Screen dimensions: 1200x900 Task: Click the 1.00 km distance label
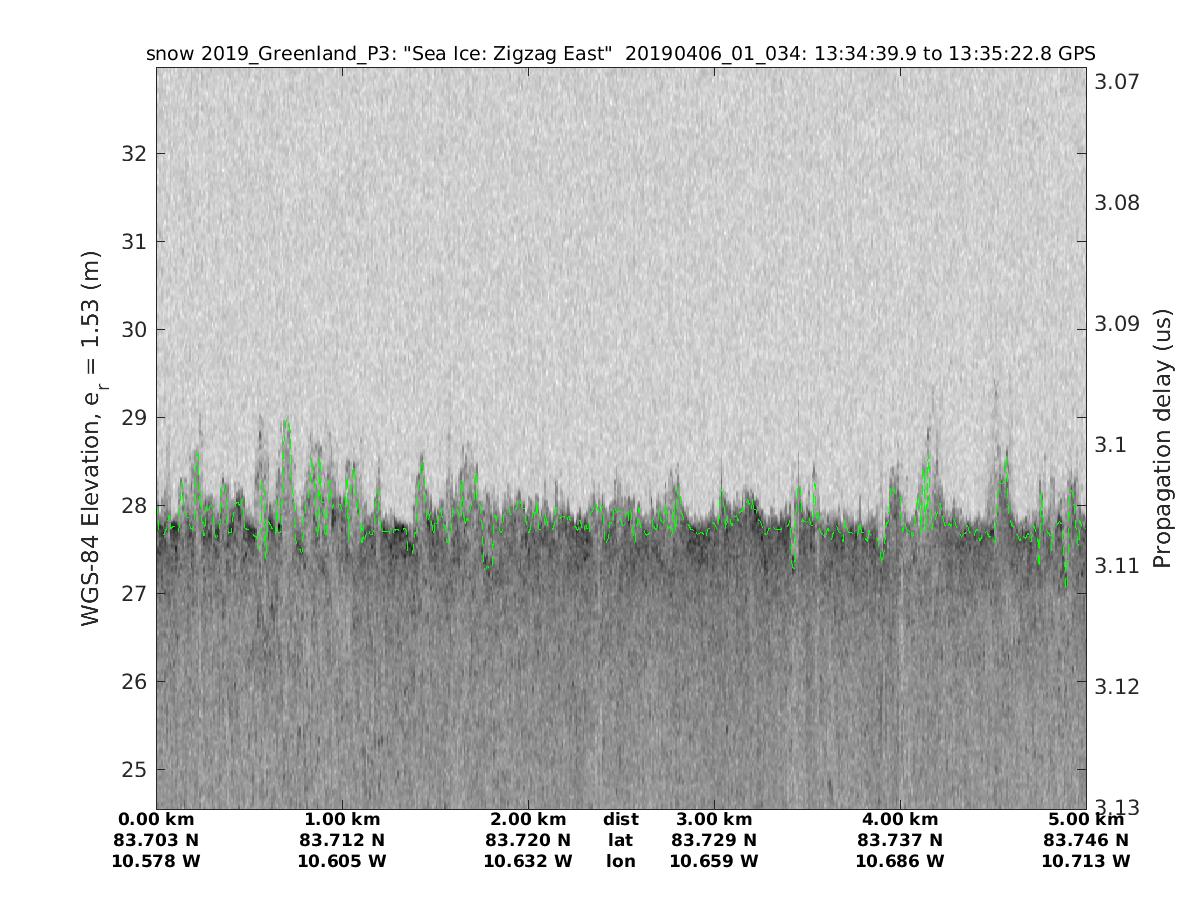pyautogui.click(x=342, y=821)
